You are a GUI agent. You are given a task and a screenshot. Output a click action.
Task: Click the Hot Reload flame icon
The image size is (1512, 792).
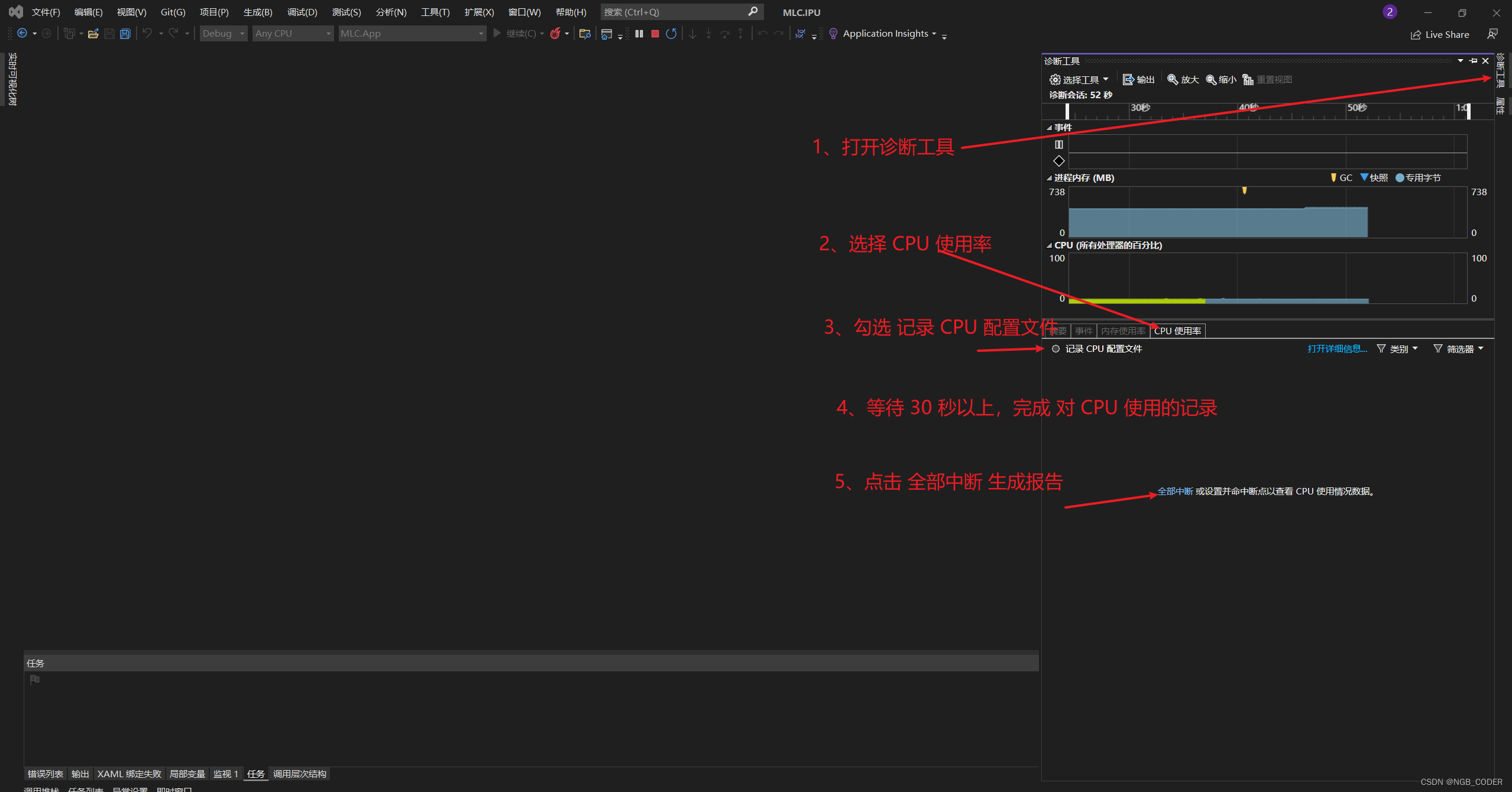pos(555,34)
